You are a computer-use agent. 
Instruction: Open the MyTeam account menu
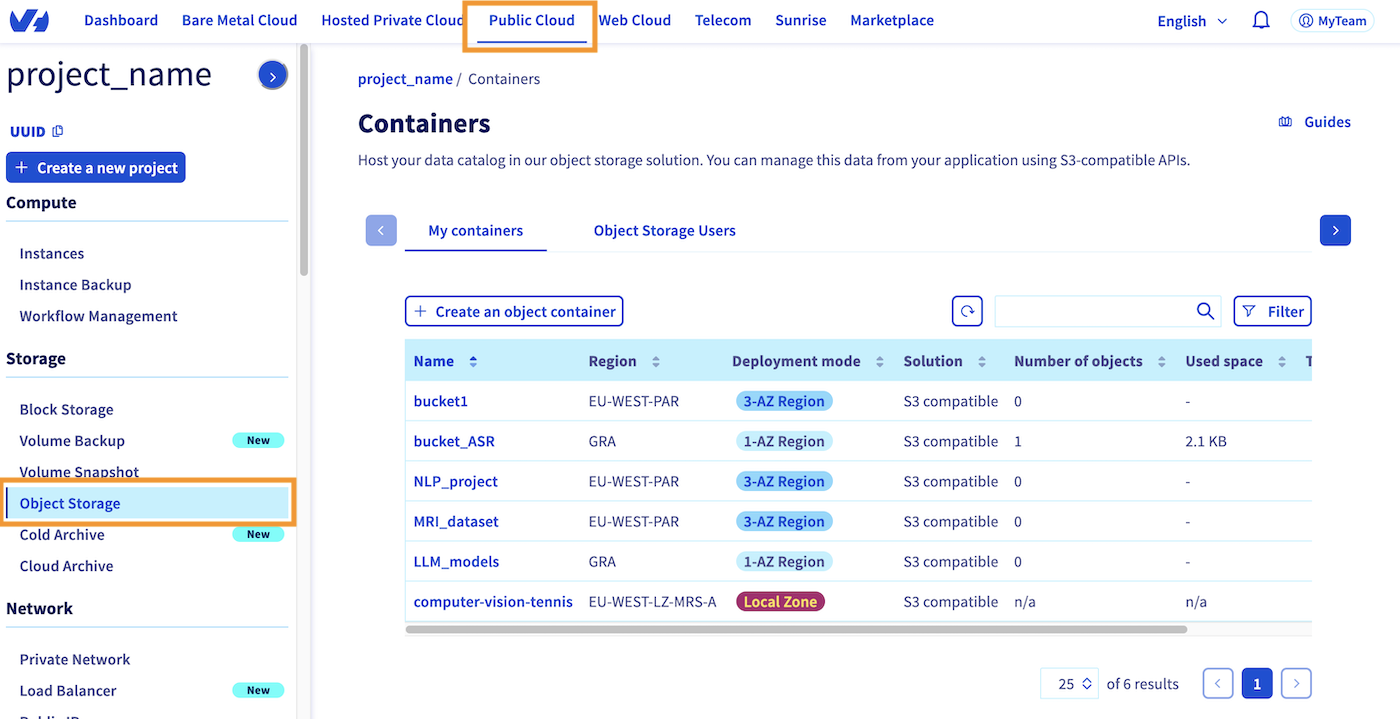point(1331,21)
